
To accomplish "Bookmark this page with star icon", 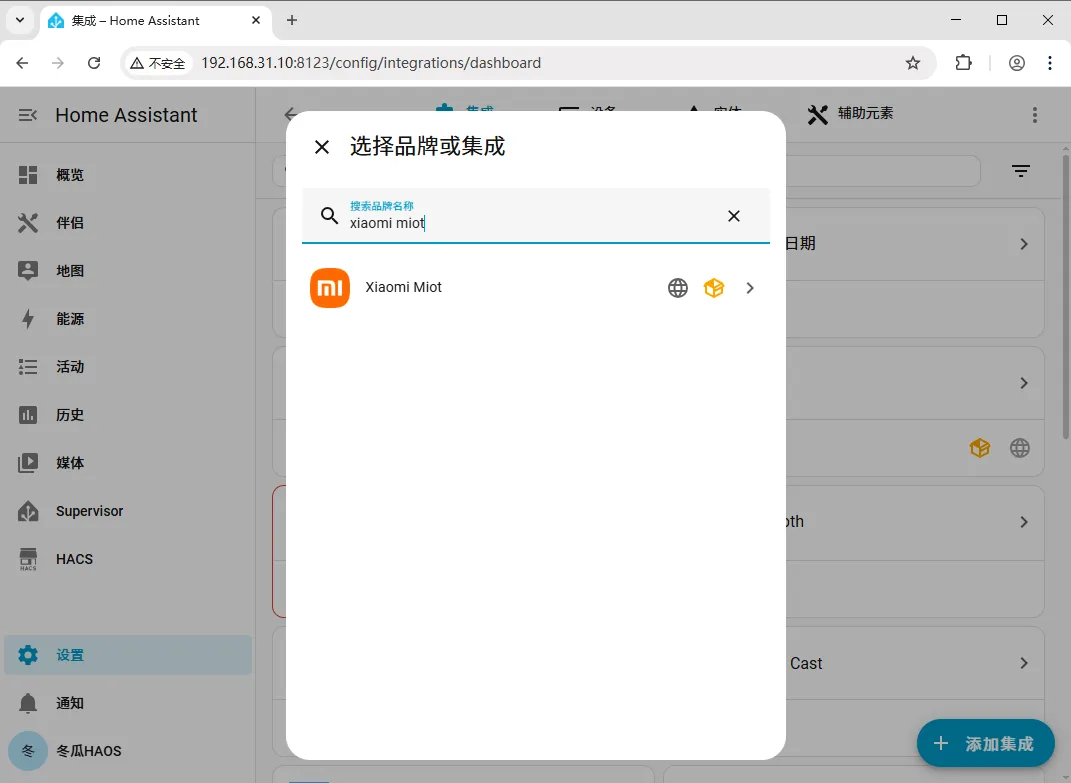I will tap(913, 63).
